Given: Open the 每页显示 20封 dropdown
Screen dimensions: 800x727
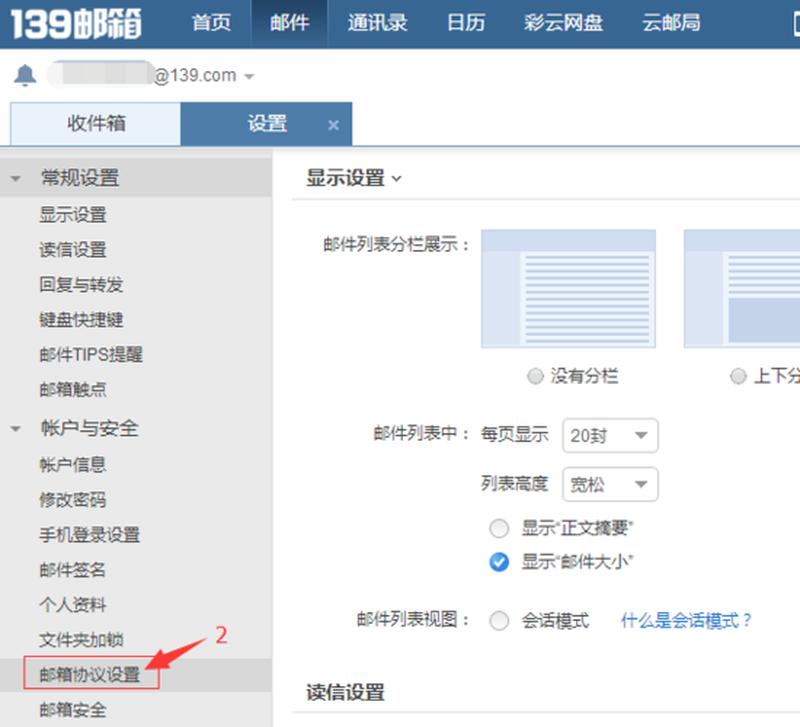Looking at the screenshot, I should [x=610, y=436].
